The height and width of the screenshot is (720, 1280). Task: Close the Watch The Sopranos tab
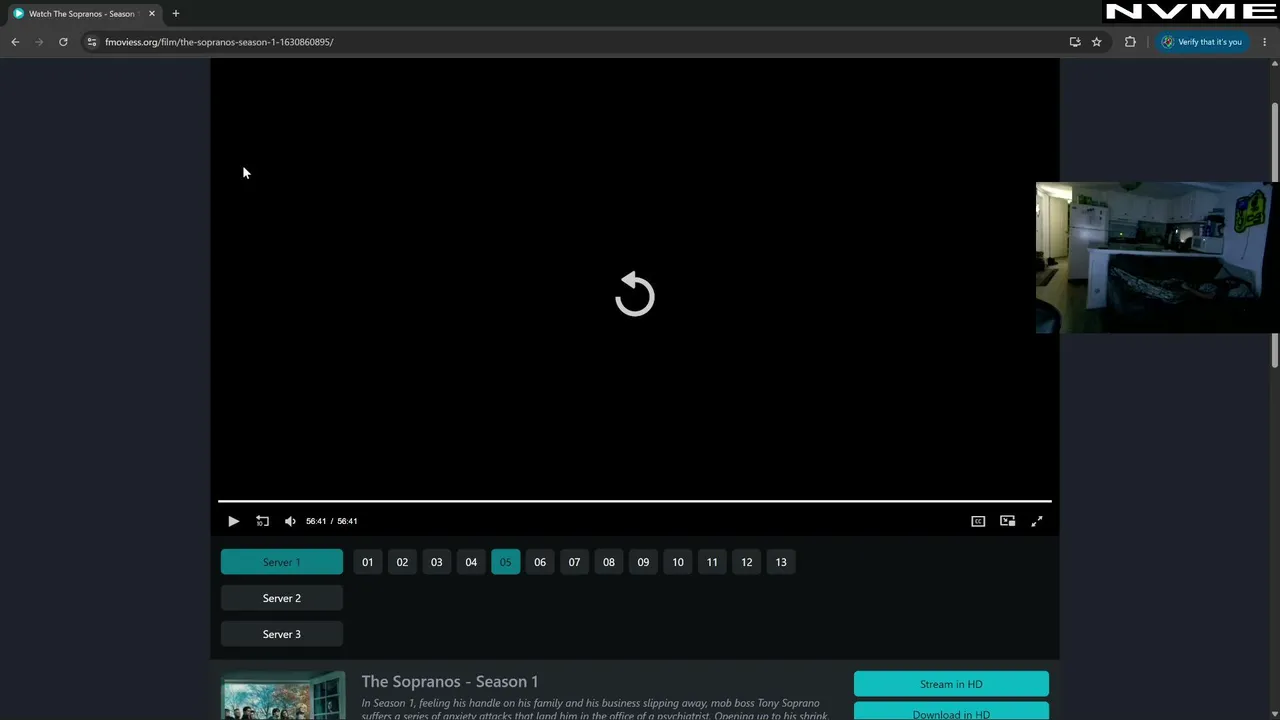tap(152, 14)
